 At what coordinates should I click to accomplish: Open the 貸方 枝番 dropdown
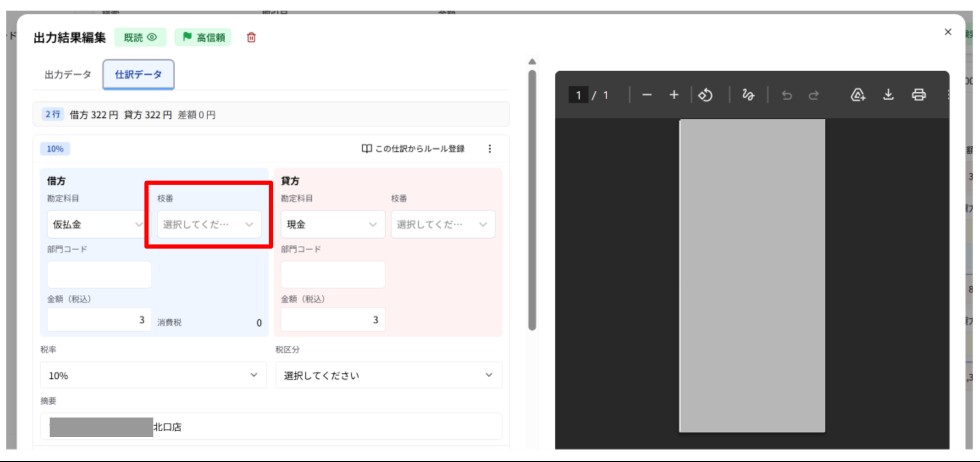coord(443,224)
